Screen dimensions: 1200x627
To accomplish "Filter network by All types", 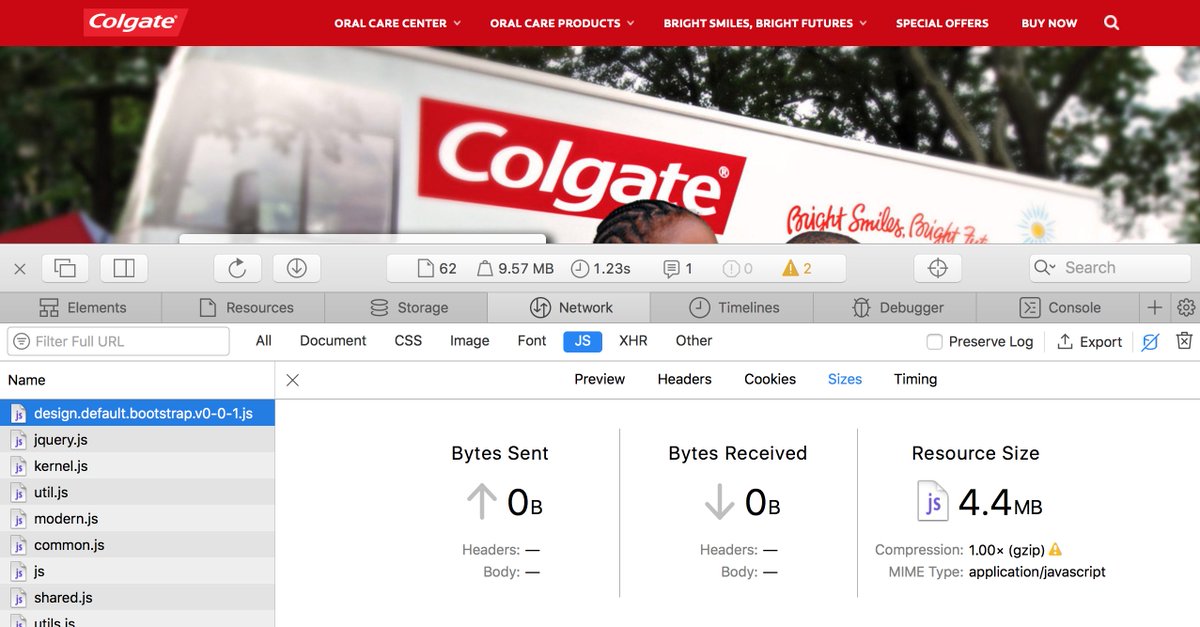I will pos(264,341).
